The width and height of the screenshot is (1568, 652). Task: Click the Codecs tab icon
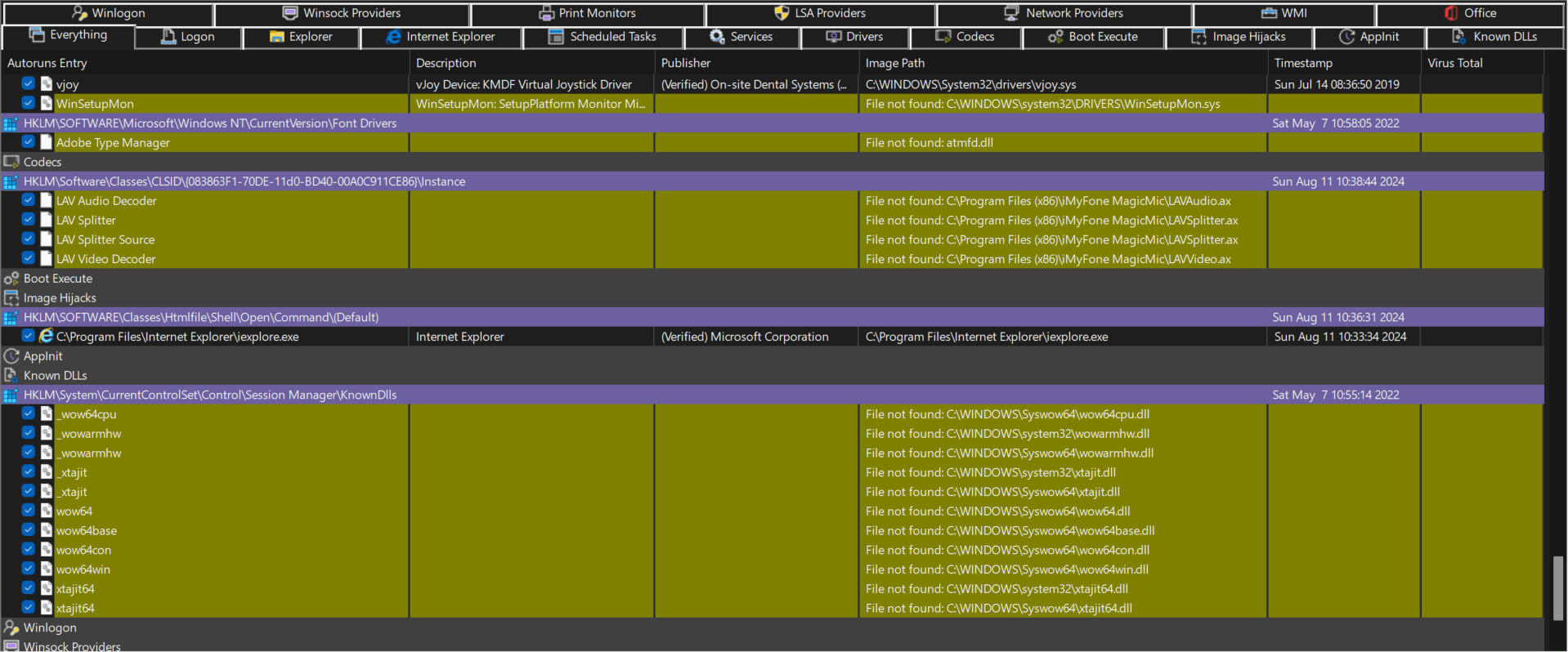(943, 37)
